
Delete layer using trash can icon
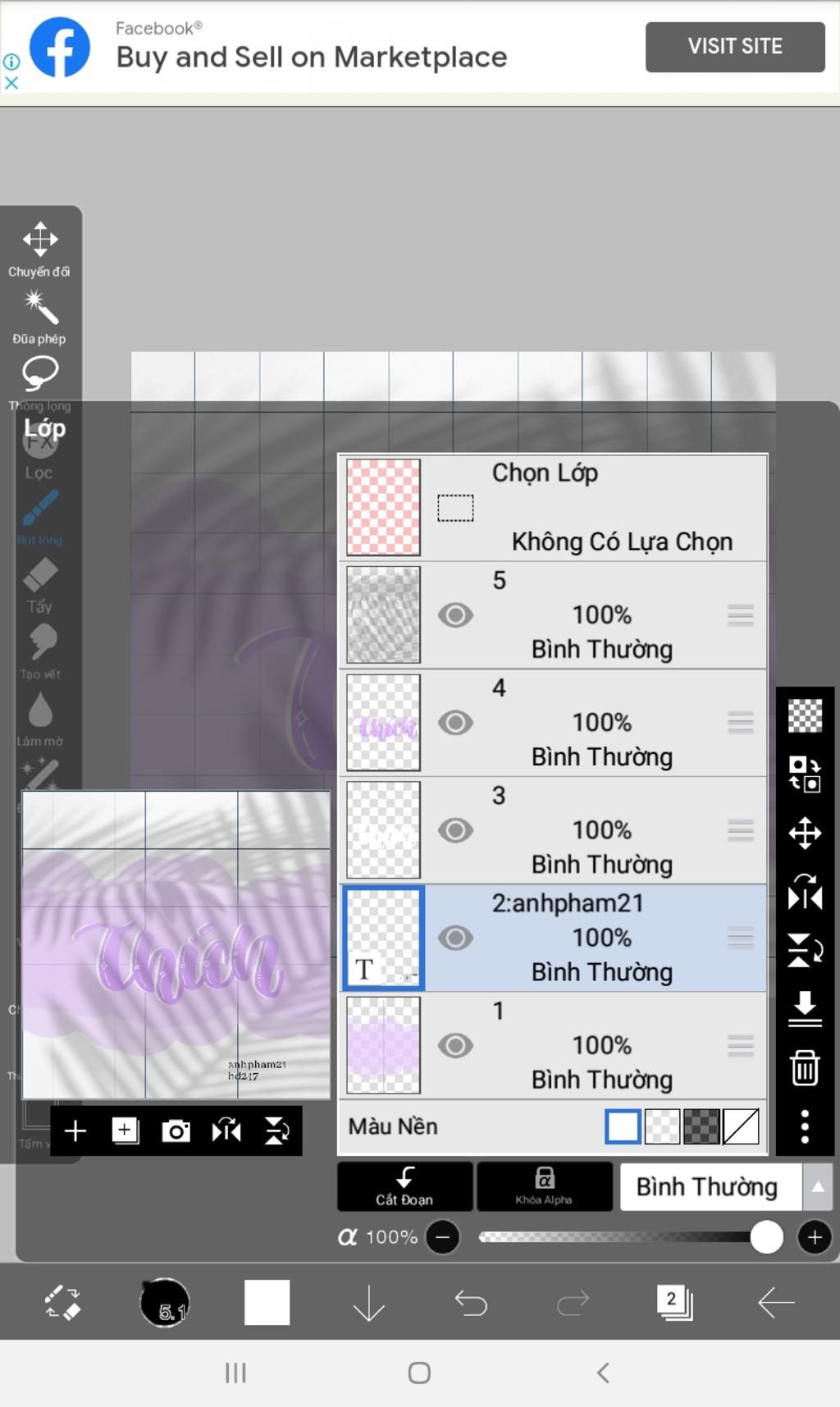point(805,1067)
